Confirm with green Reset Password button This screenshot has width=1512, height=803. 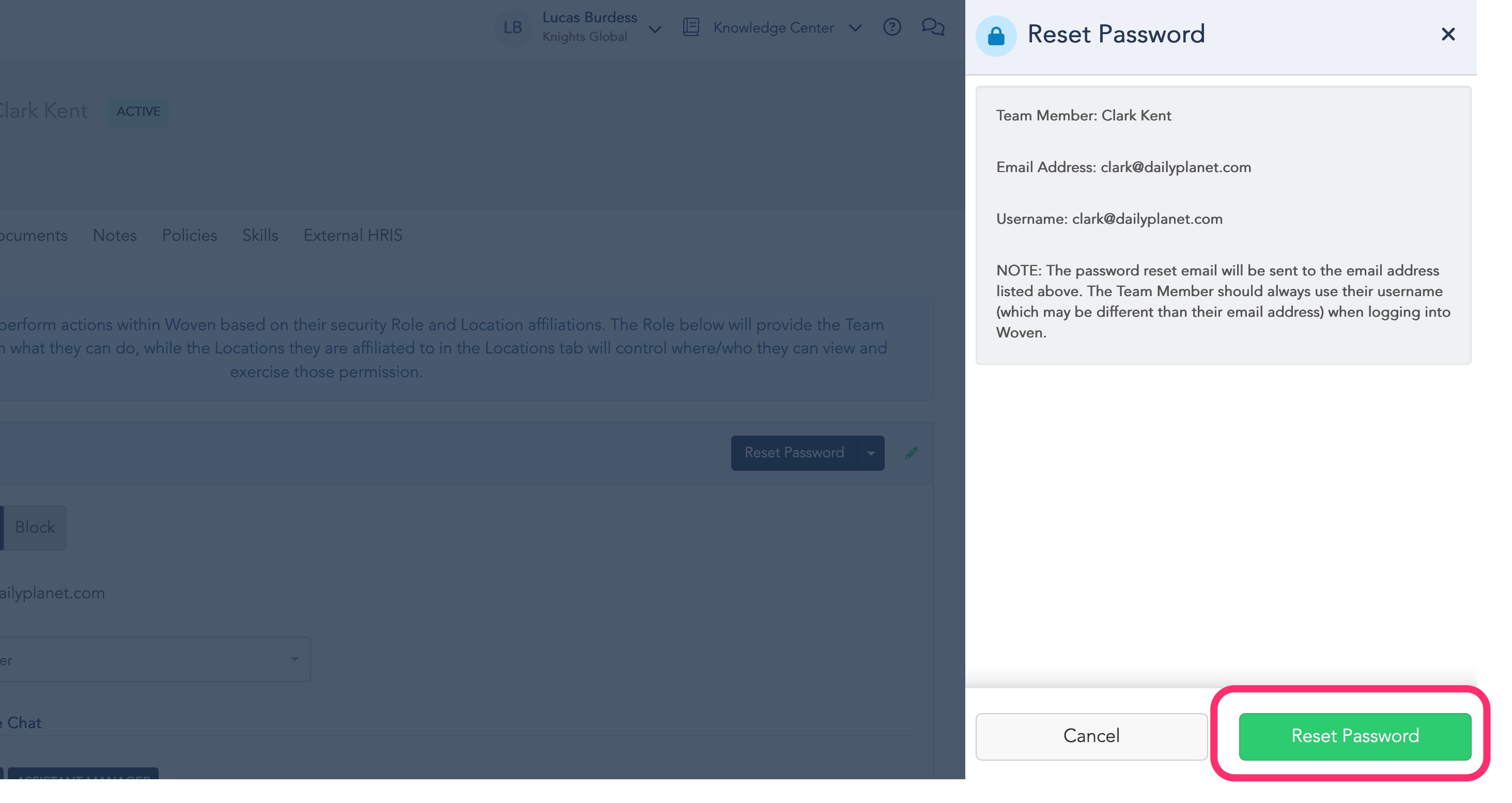tap(1355, 736)
